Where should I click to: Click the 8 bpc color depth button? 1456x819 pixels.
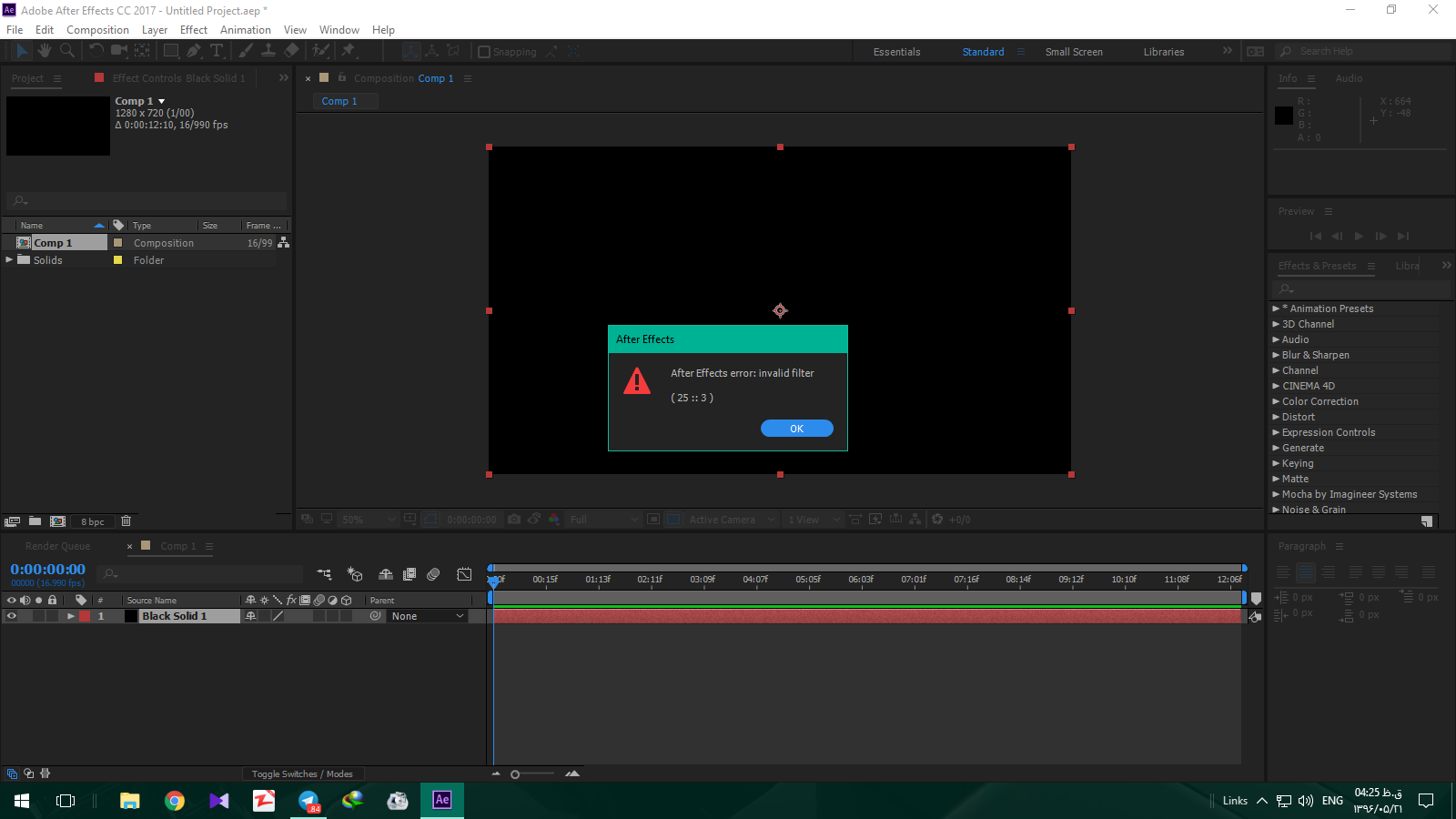(x=92, y=521)
